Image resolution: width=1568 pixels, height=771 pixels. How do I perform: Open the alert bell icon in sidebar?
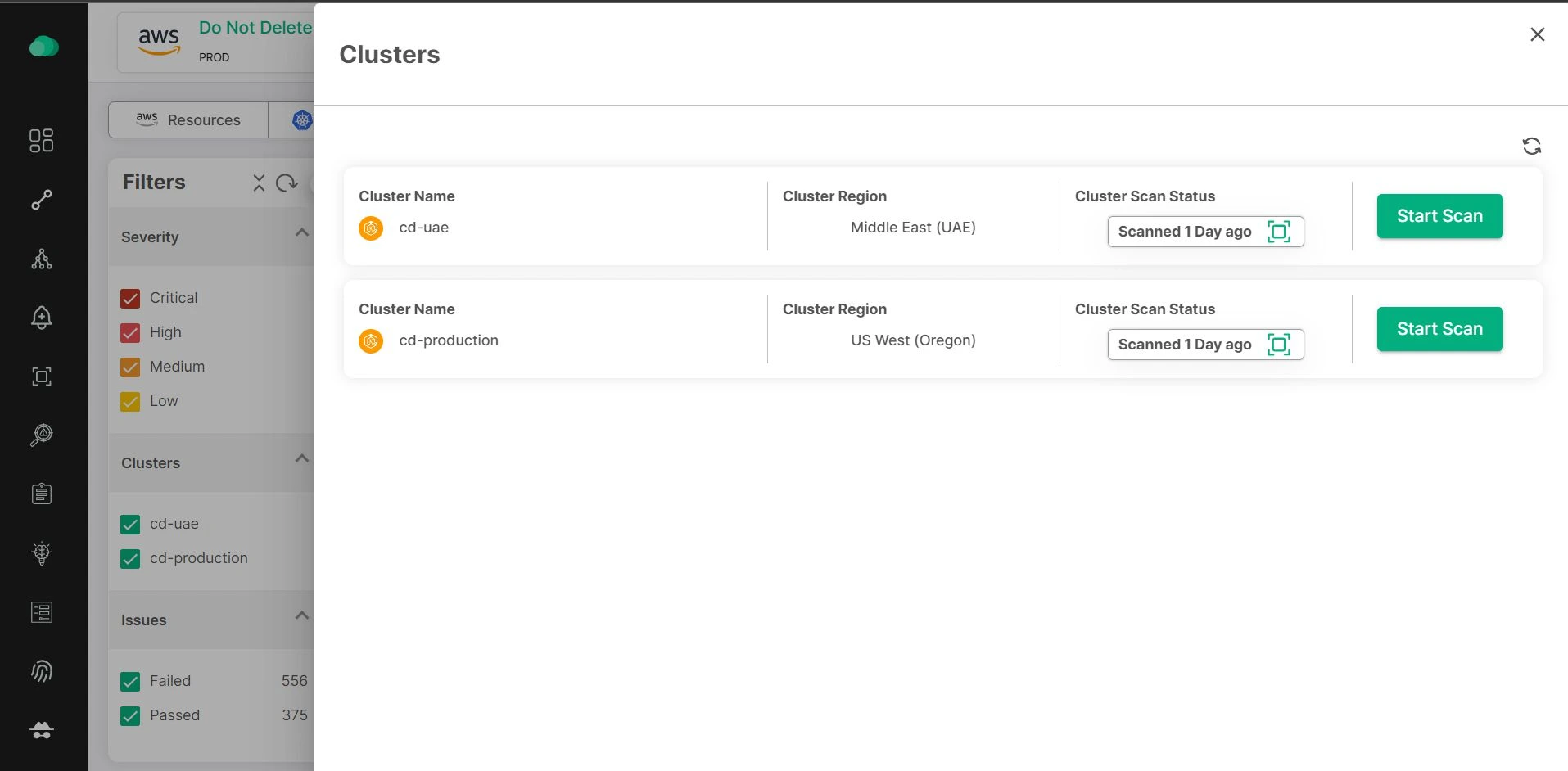coord(42,318)
